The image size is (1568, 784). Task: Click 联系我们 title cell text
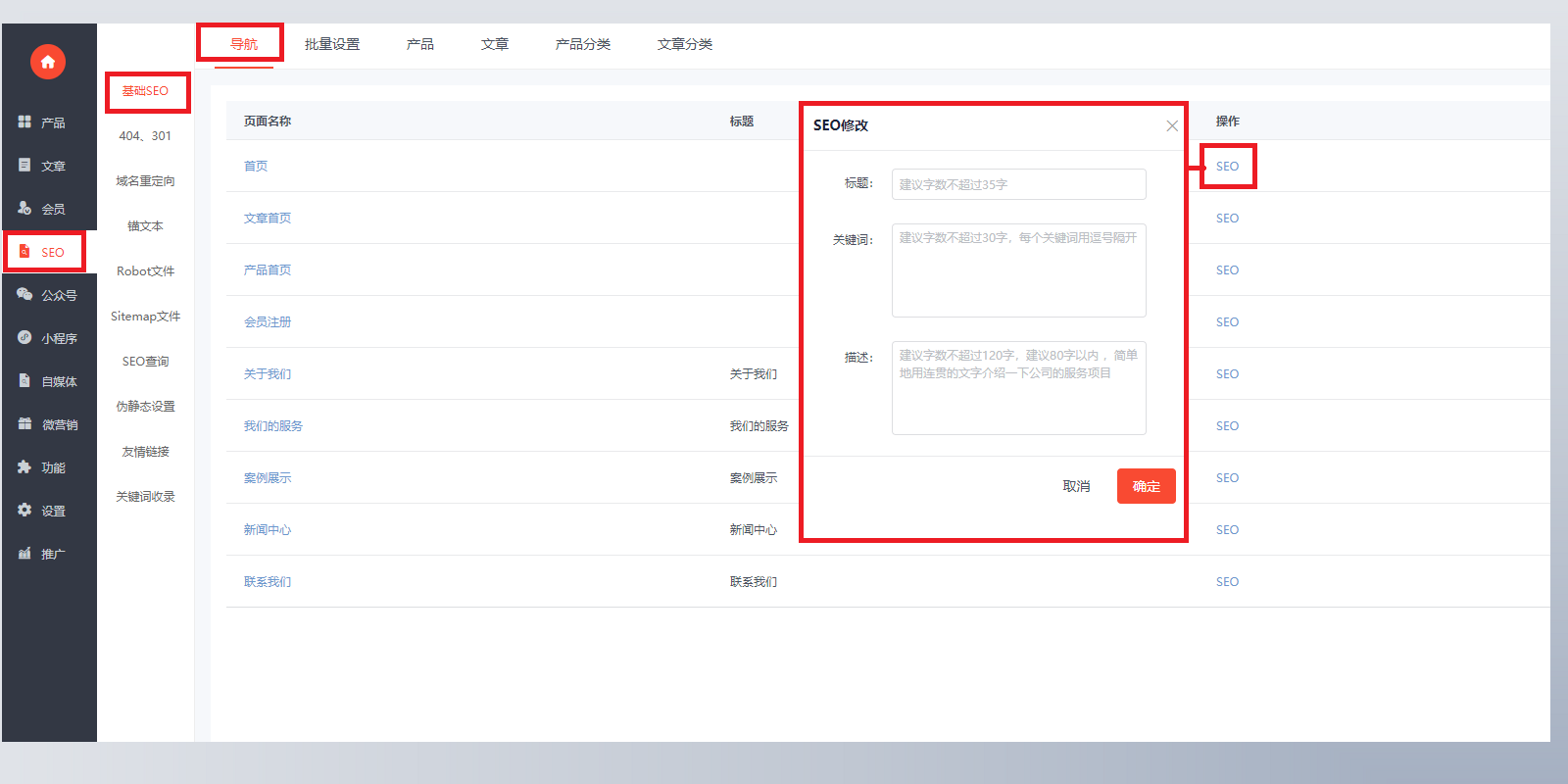754,582
